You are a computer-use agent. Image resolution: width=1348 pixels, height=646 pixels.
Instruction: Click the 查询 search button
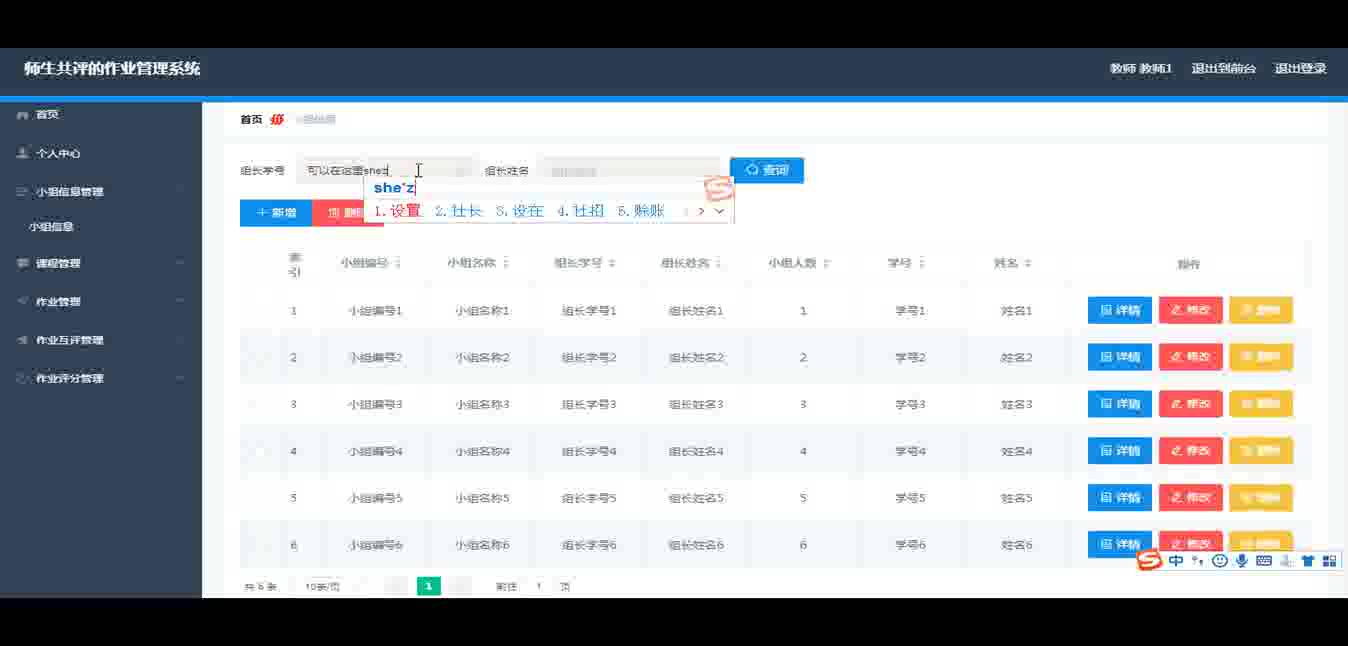point(766,171)
